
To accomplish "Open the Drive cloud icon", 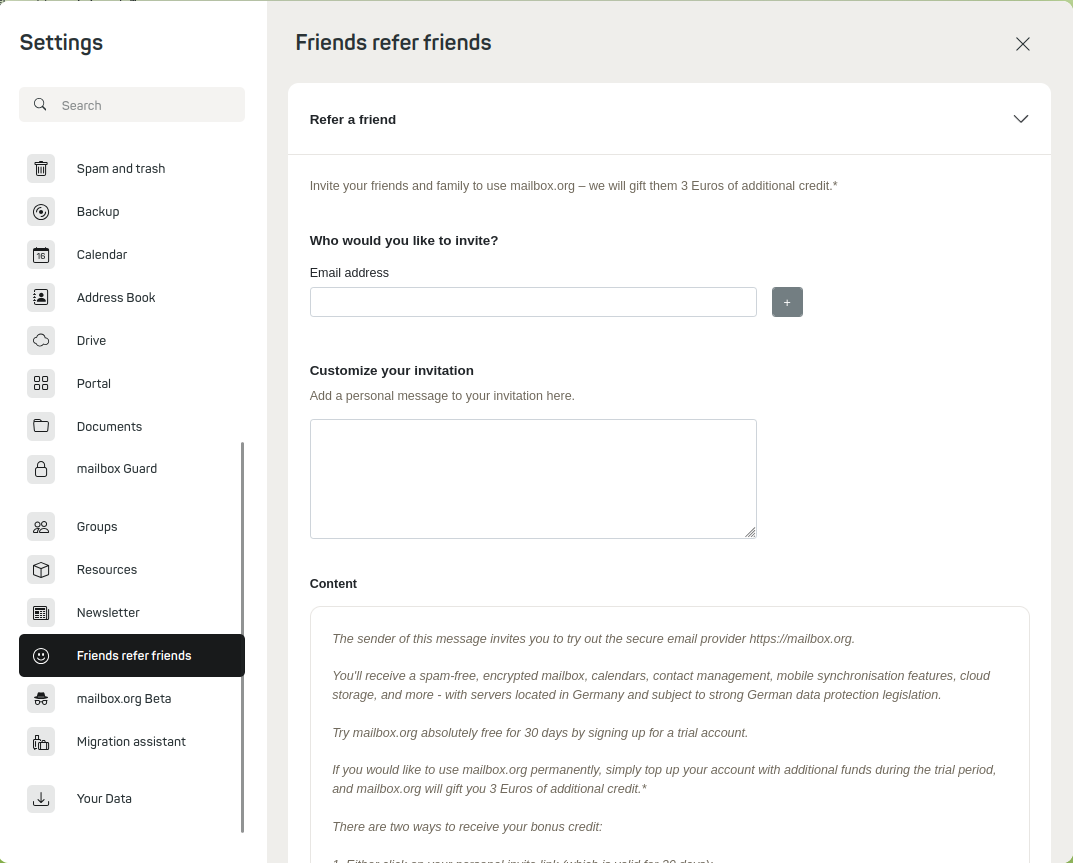I will pyautogui.click(x=41, y=341).
